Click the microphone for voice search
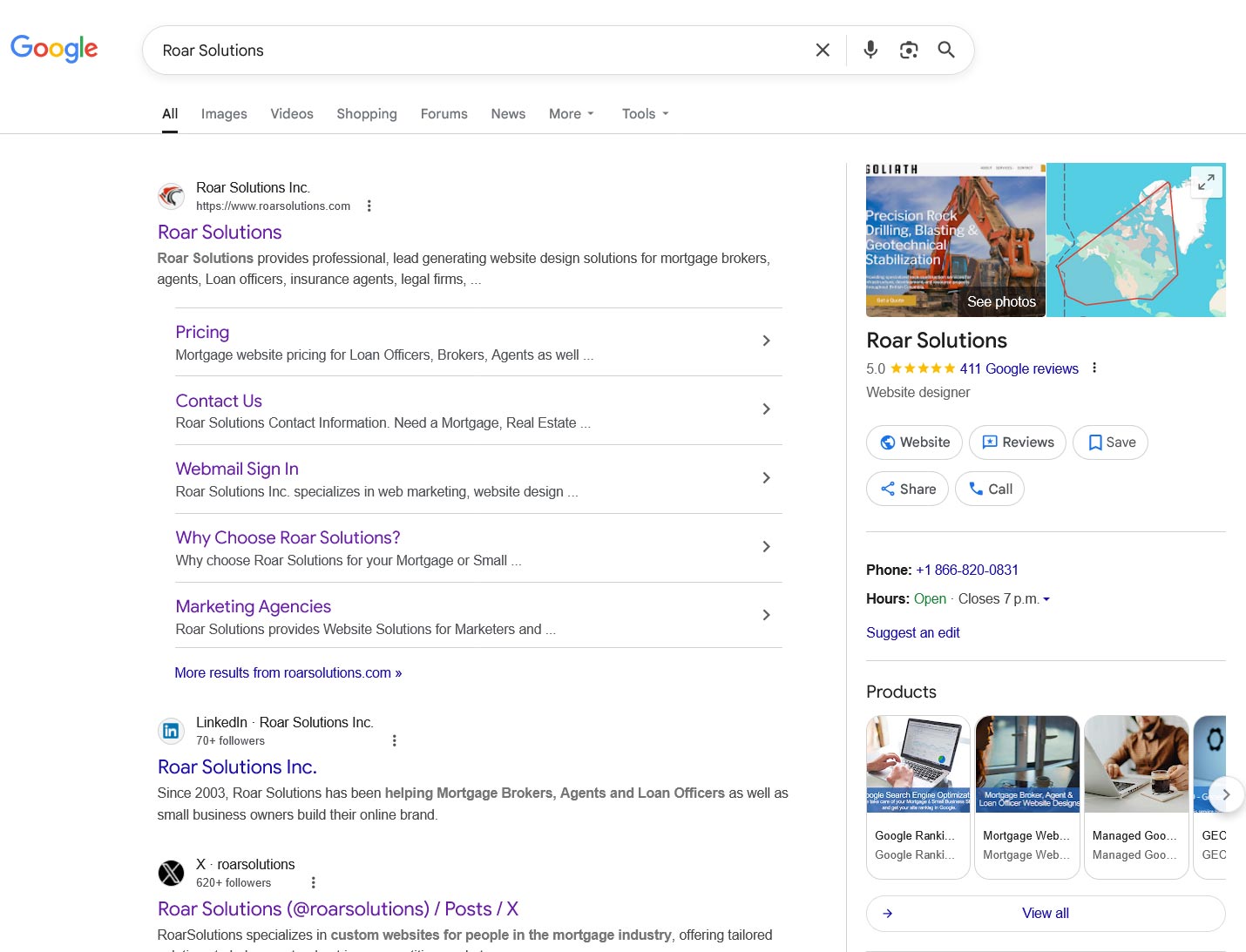The width and height of the screenshot is (1246, 952). (x=870, y=50)
